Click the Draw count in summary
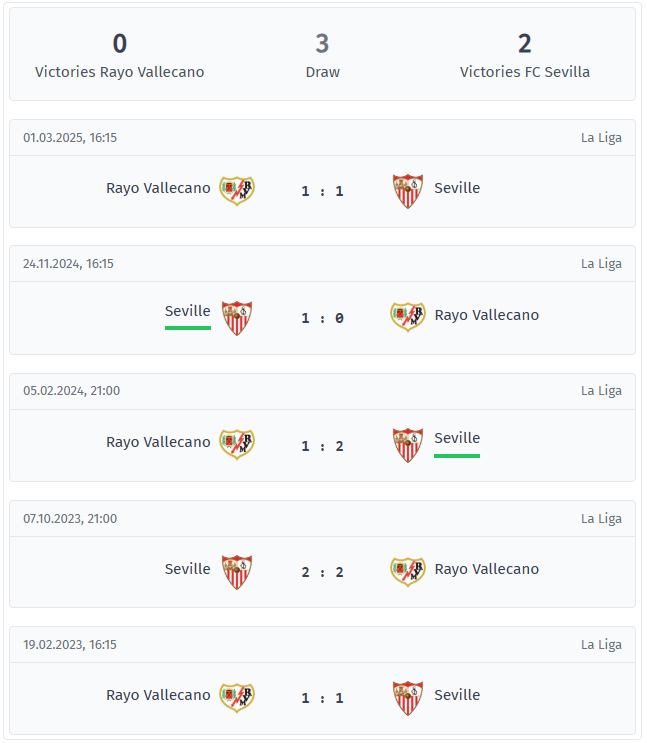647x743 pixels. (x=322, y=44)
